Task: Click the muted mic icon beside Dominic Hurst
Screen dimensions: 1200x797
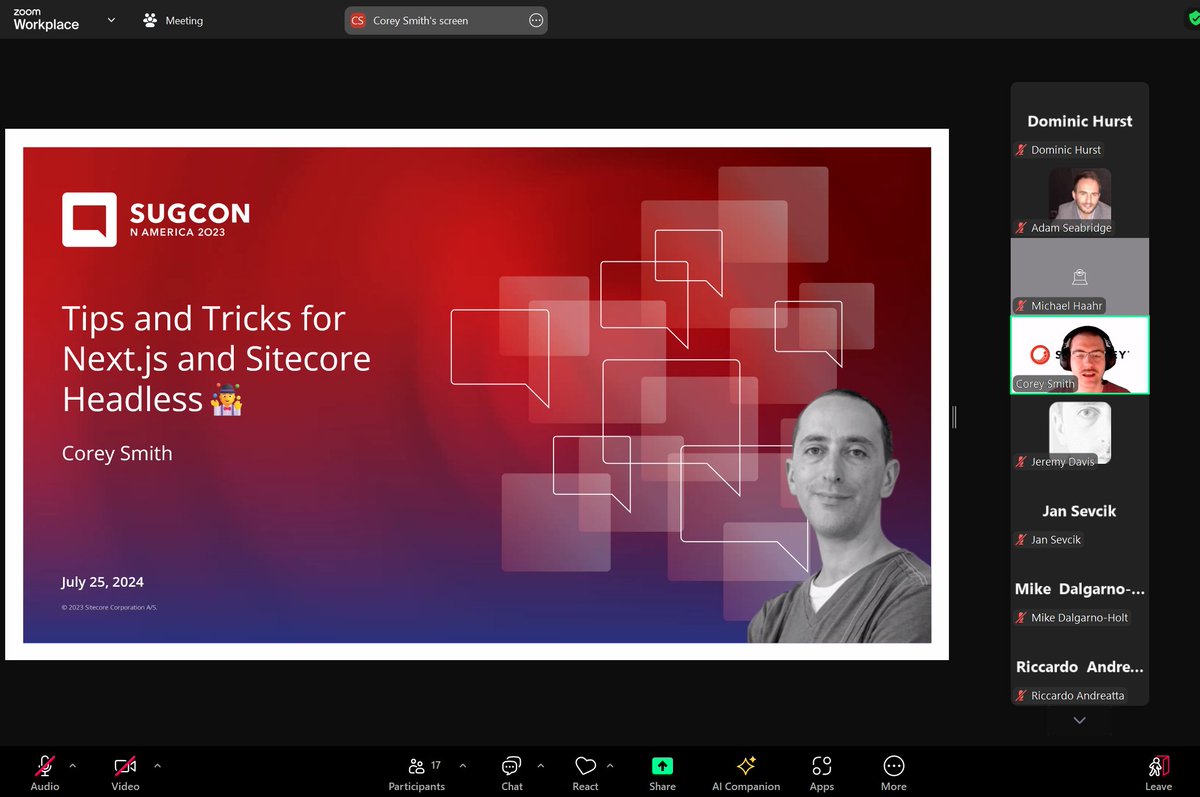Action: click(1021, 150)
